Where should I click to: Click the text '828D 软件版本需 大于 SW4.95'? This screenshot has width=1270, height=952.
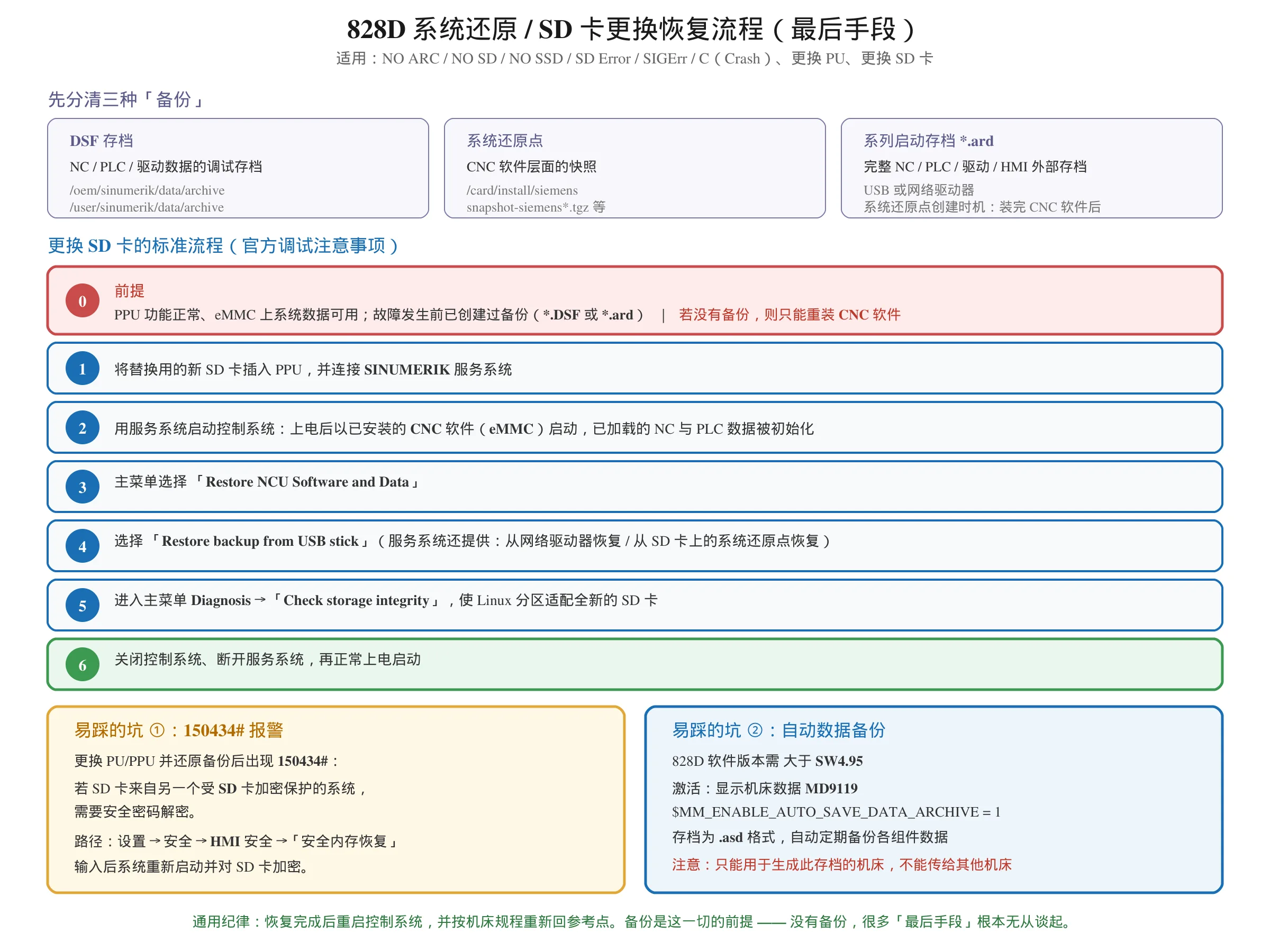click(767, 761)
